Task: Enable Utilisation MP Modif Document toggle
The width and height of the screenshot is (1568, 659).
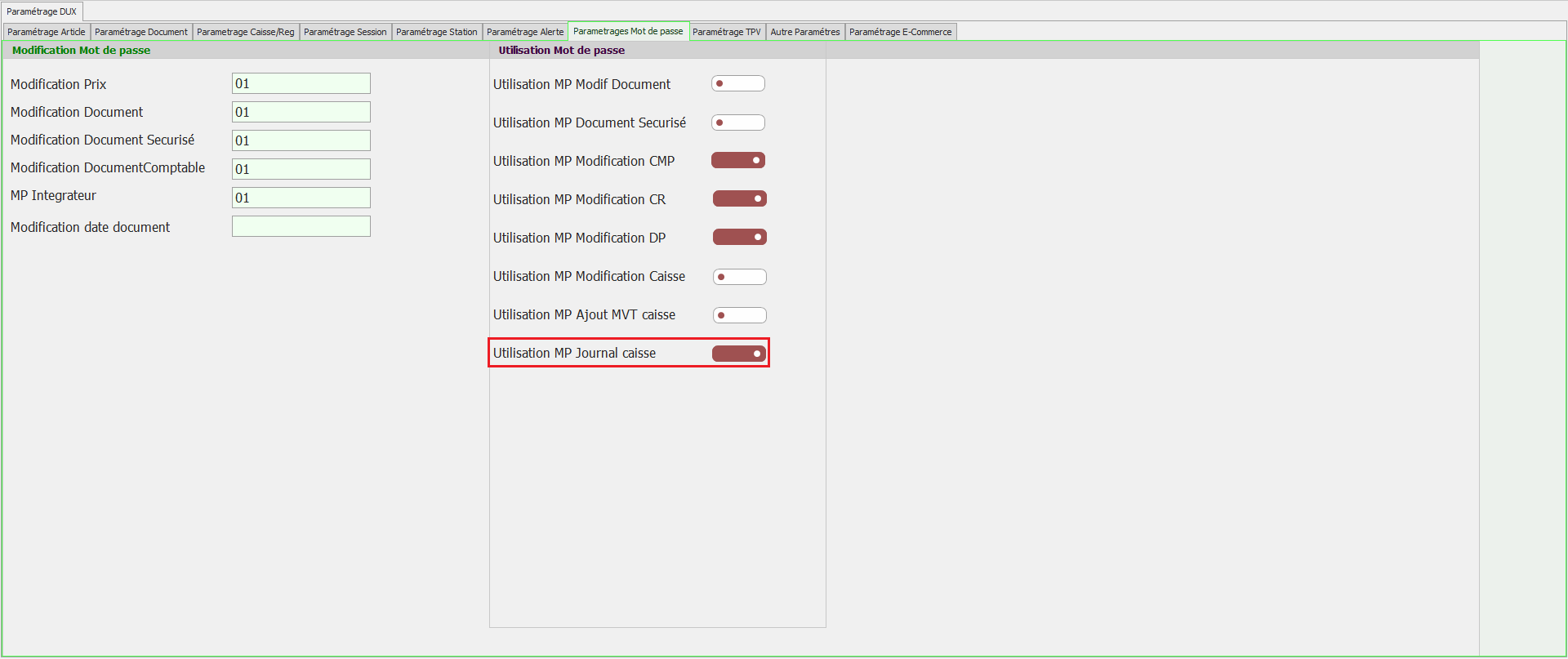Action: (738, 83)
